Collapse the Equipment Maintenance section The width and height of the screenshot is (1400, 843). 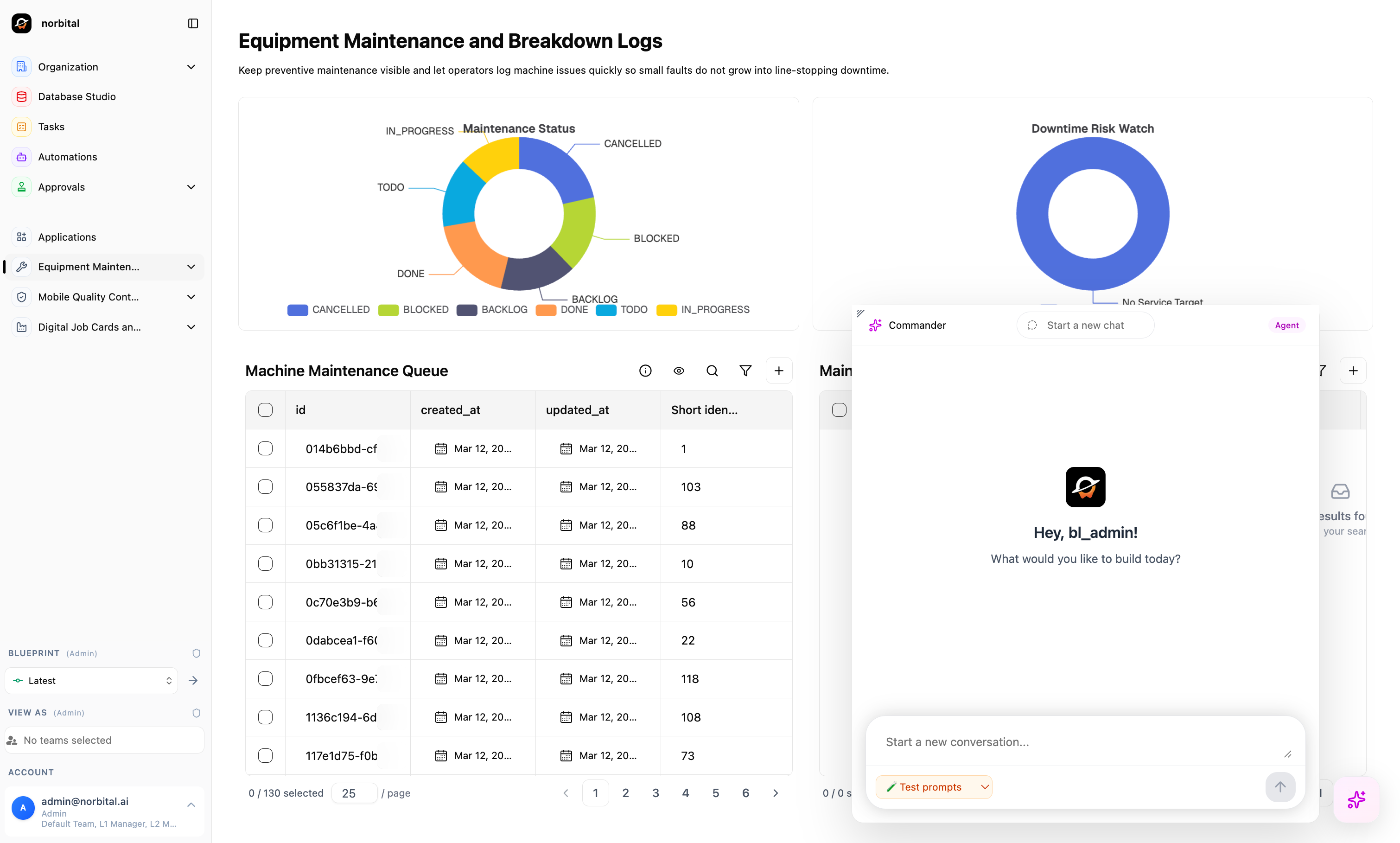[191, 267]
